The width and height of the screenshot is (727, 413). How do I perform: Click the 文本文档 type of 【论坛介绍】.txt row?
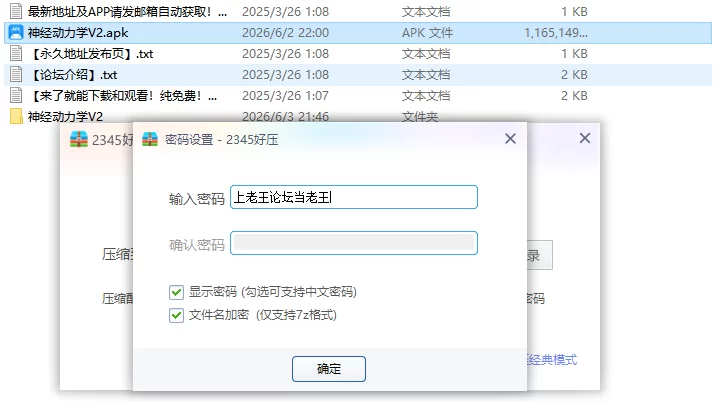426,75
